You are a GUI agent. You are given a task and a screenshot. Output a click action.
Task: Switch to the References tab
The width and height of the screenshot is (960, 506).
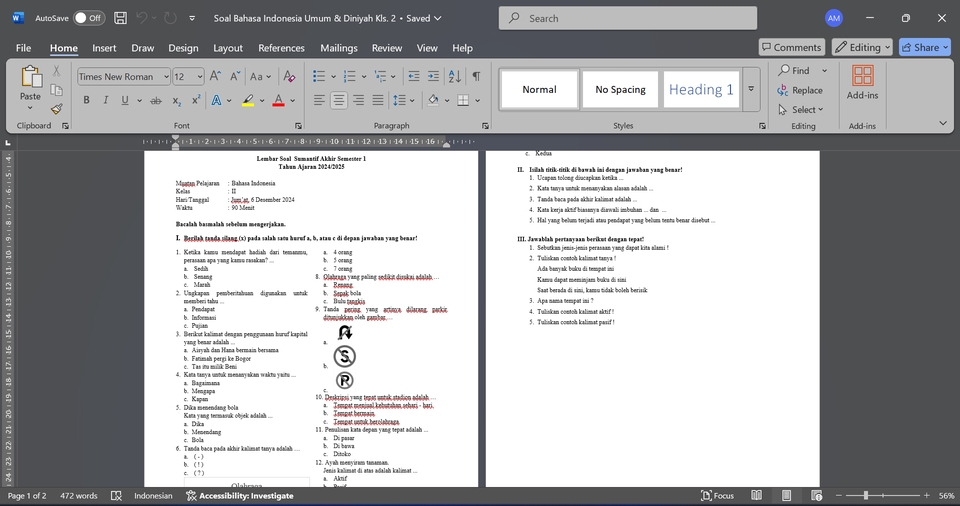[x=281, y=48]
